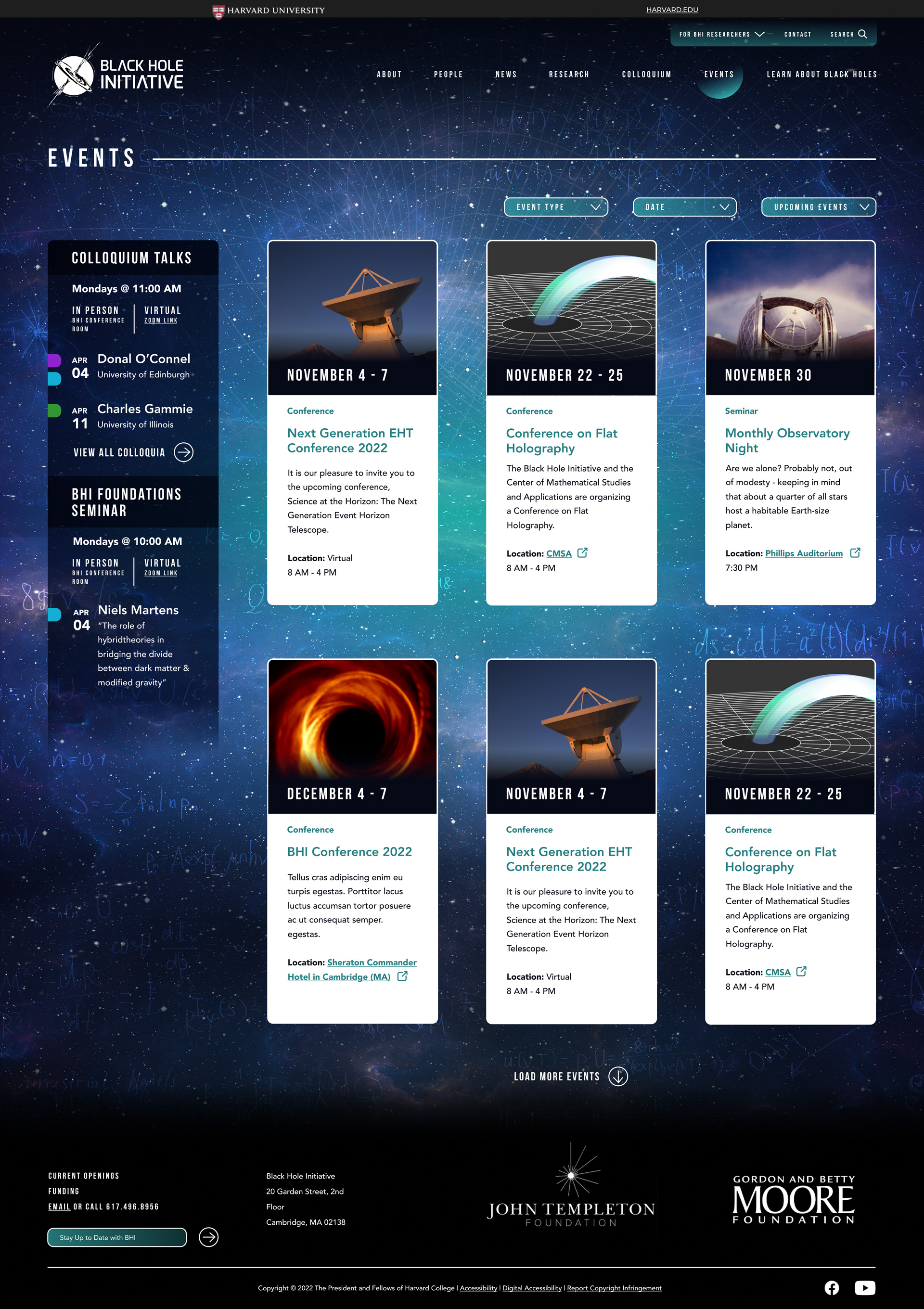Open the YouTube icon in footer

pos(864,1287)
